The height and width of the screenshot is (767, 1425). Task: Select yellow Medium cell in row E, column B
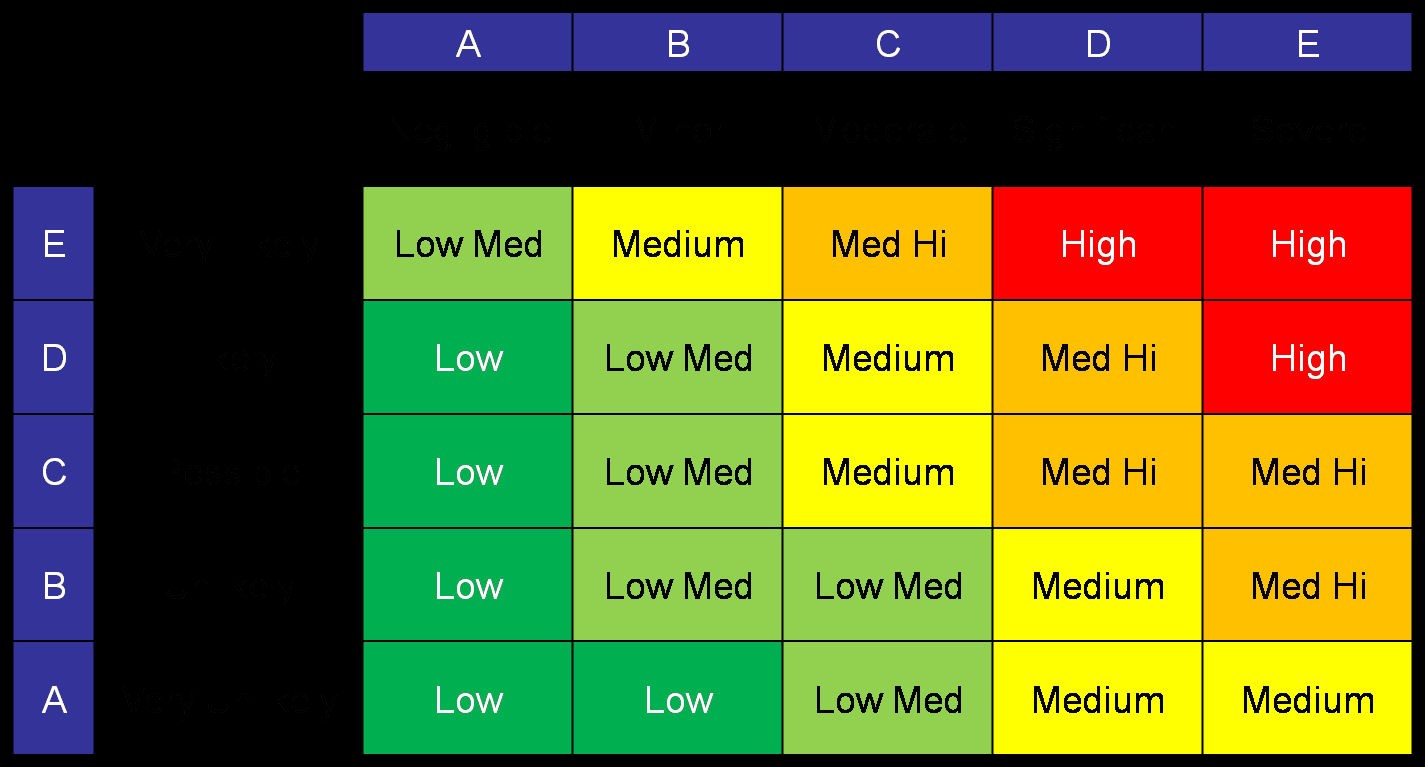pyautogui.click(x=677, y=244)
